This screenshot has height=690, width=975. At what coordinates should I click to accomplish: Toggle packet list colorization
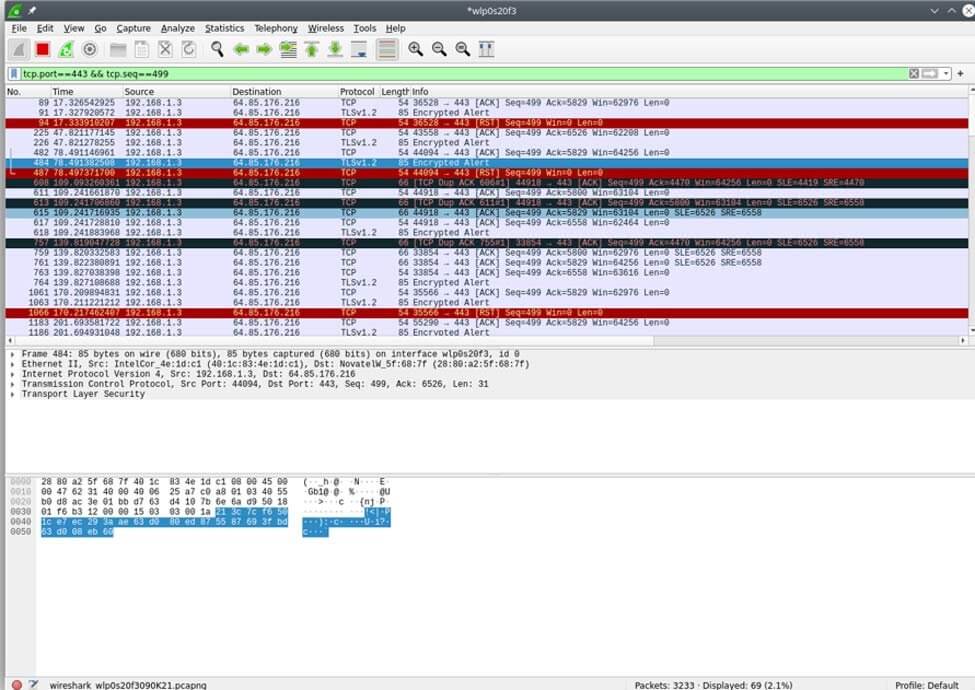[387, 50]
